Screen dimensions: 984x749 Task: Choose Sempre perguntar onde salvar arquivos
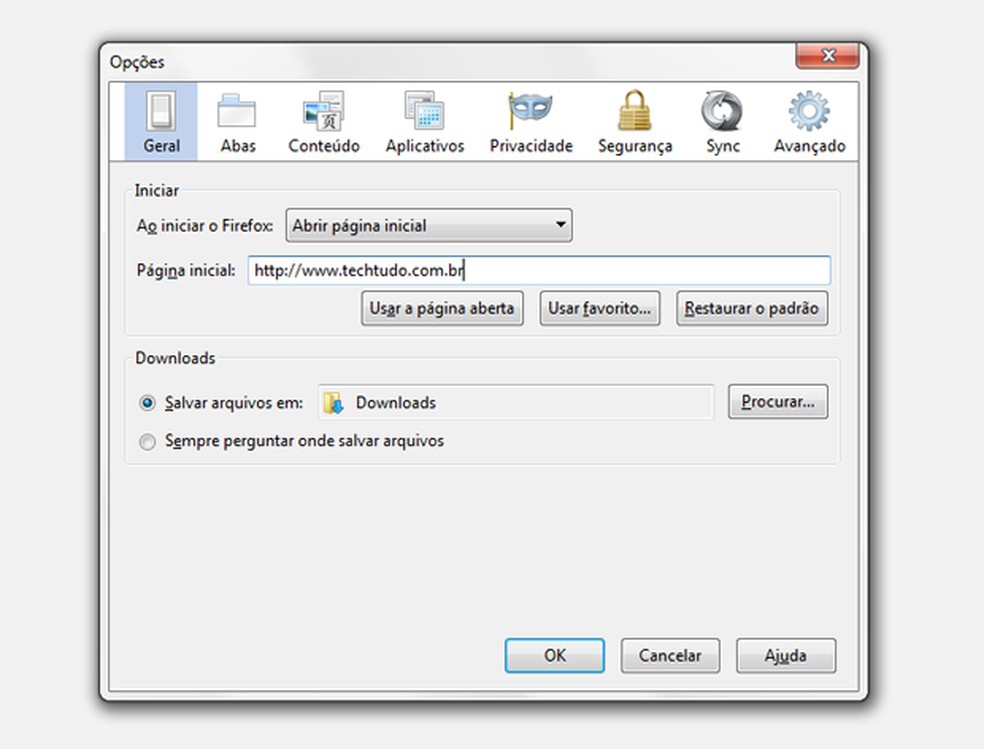[147, 442]
